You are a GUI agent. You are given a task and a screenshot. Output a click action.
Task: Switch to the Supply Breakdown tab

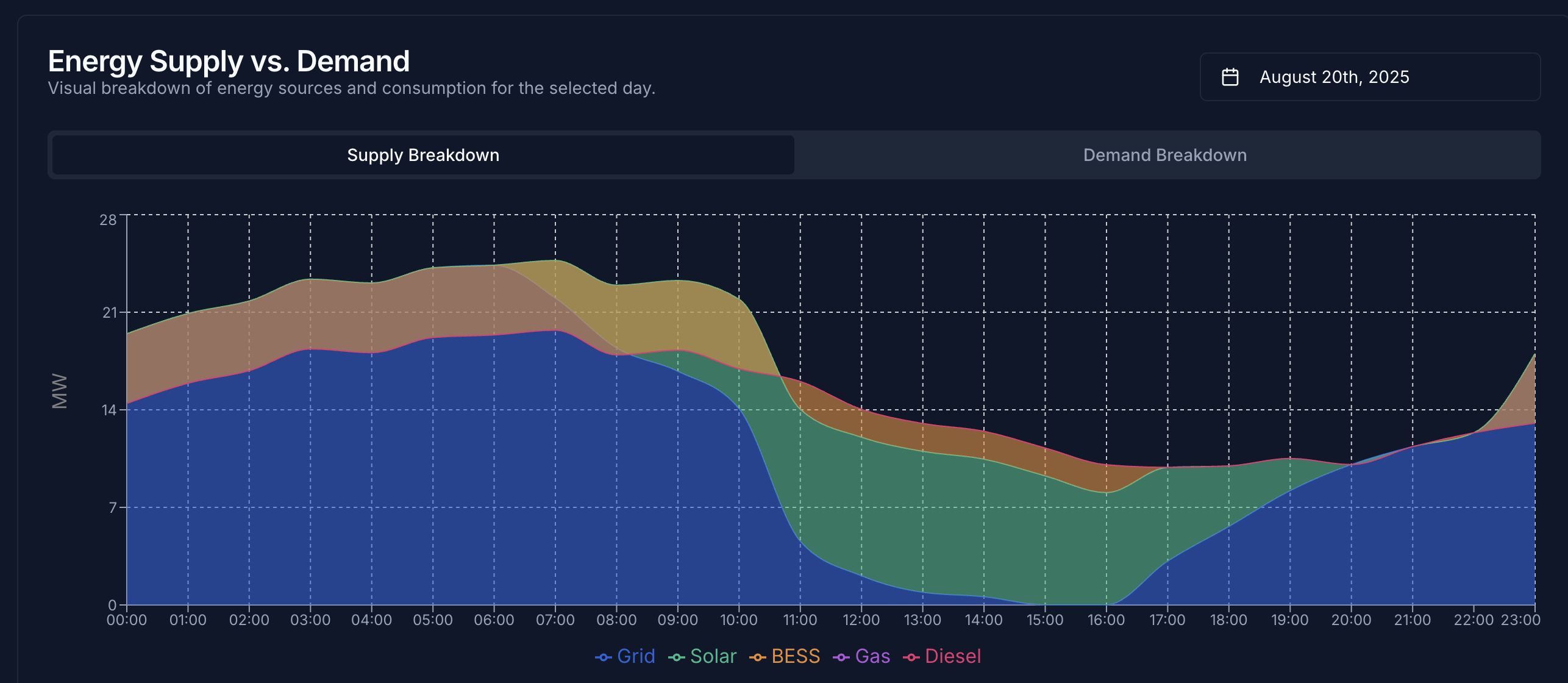(x=423, y=155)
